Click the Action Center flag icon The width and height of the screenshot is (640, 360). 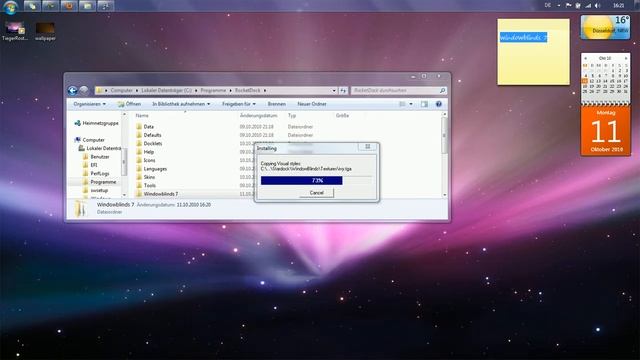569,5
